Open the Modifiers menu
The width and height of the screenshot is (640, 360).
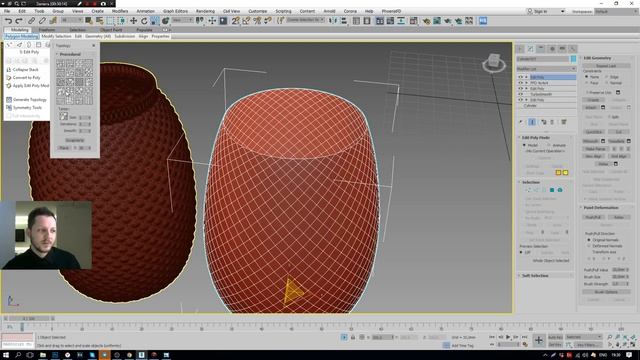pyautogui.click(x=120, y=11)
